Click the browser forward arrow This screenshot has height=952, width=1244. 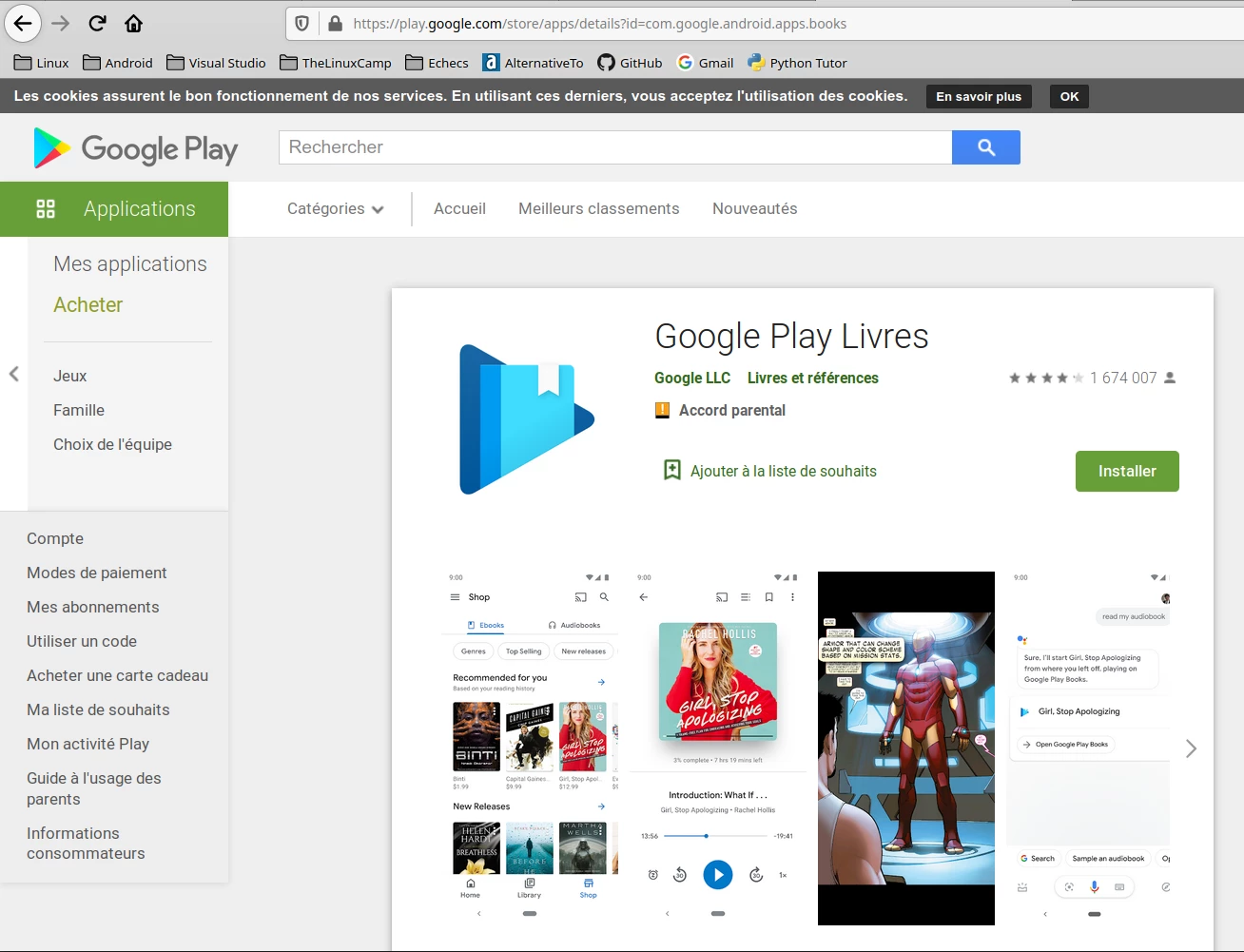coord(61,23)
